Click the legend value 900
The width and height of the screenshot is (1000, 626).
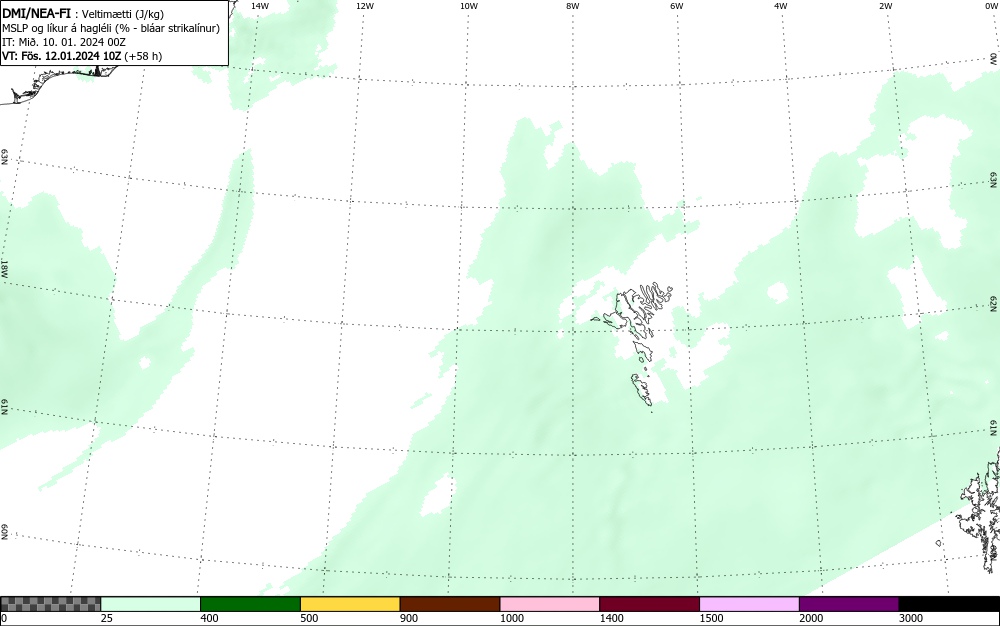point(409,618)
